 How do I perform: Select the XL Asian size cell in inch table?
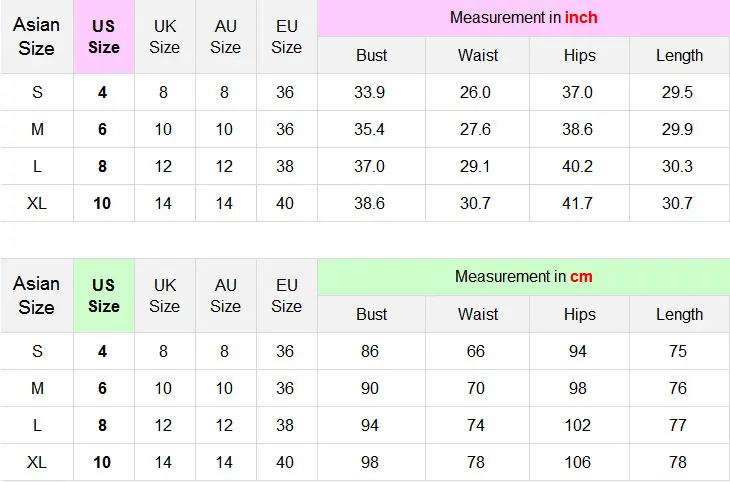(x=37, y=203)
